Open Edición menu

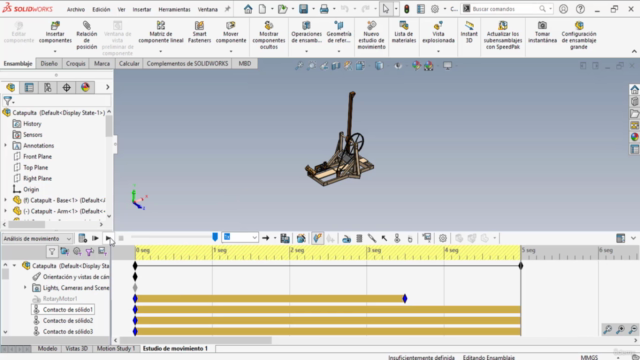pos(101,9)
